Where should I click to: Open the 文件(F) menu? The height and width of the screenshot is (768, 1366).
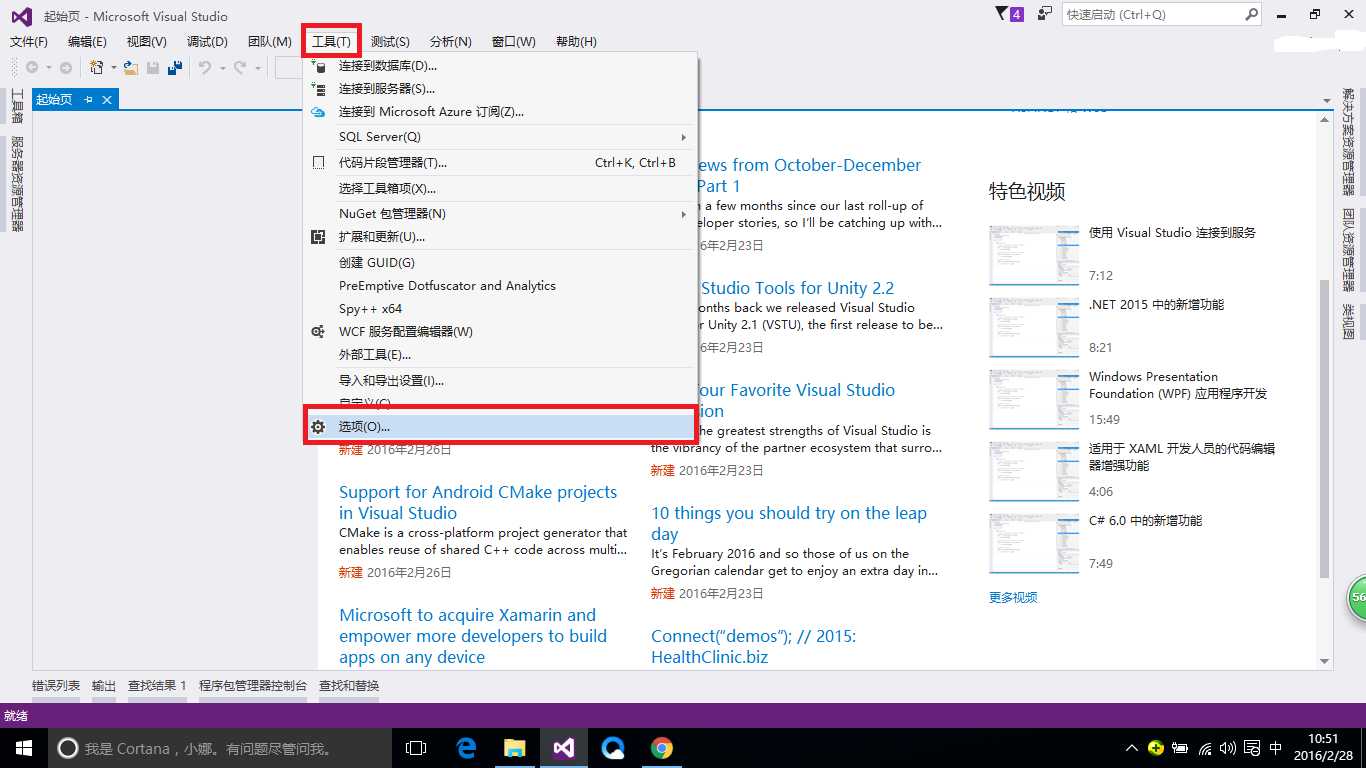(x=29, y=41)
